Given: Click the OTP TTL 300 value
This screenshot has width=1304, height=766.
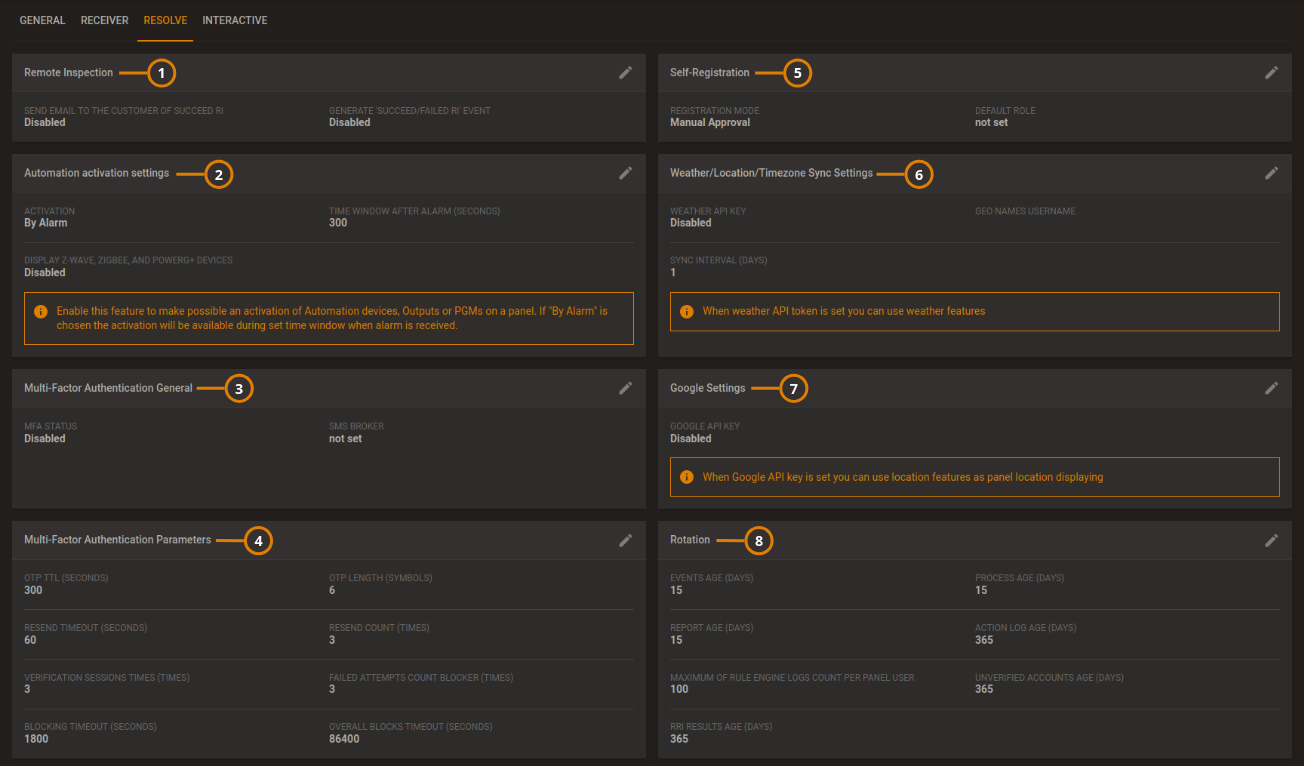Looking at the screenshot, I should [x=32, y=590].
